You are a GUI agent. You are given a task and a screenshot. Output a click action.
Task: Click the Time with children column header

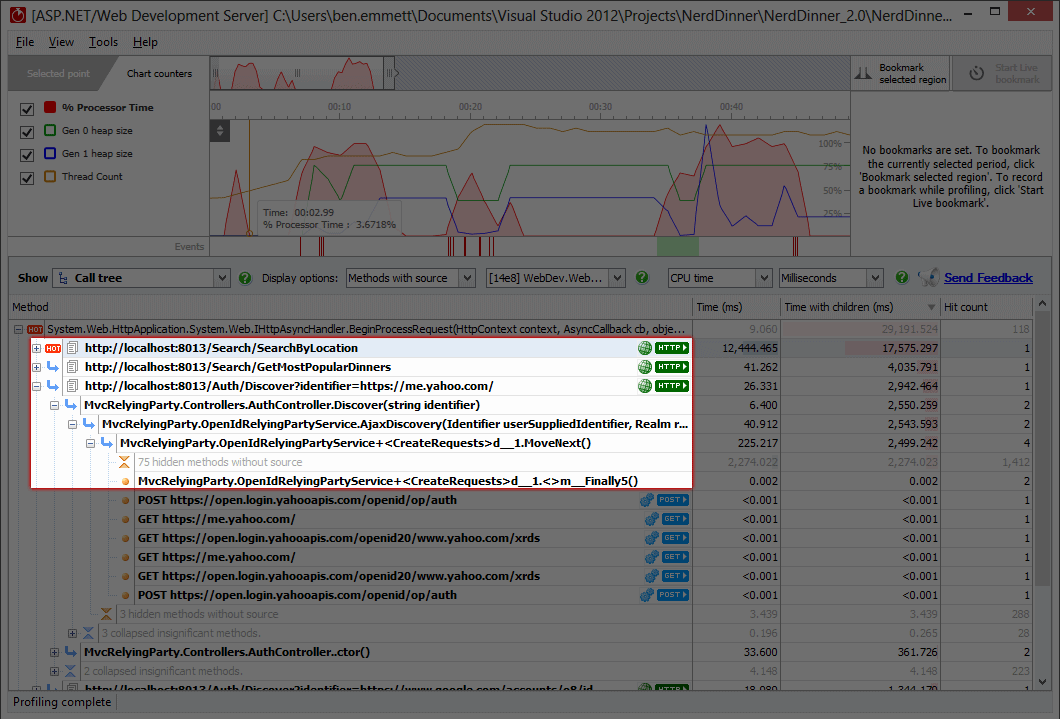860,307
